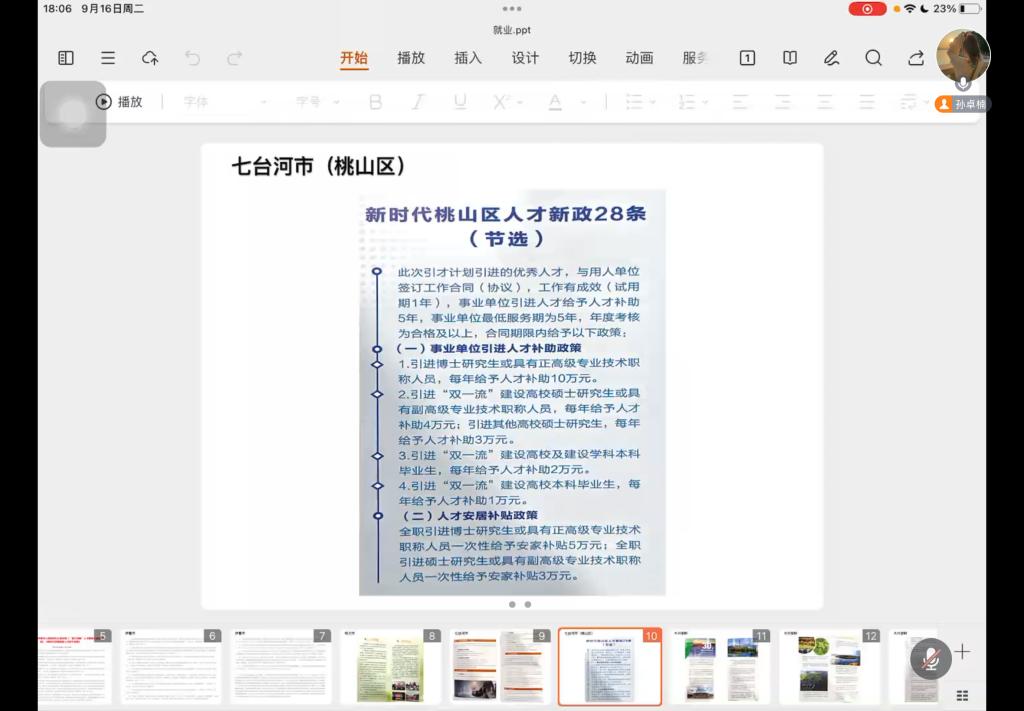Click the share export icon

tap(915, 58)
